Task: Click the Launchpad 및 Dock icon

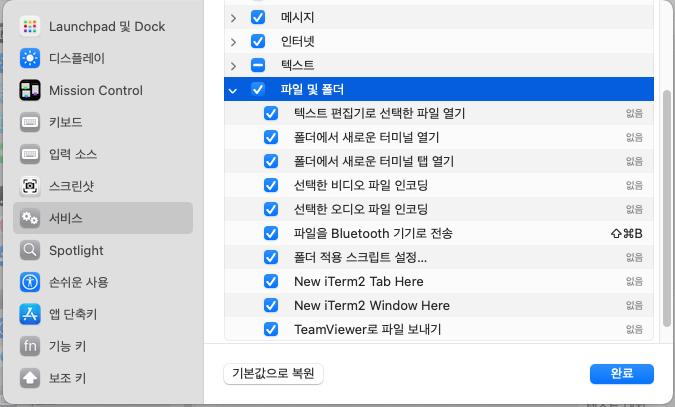Action: coord(30,26)
